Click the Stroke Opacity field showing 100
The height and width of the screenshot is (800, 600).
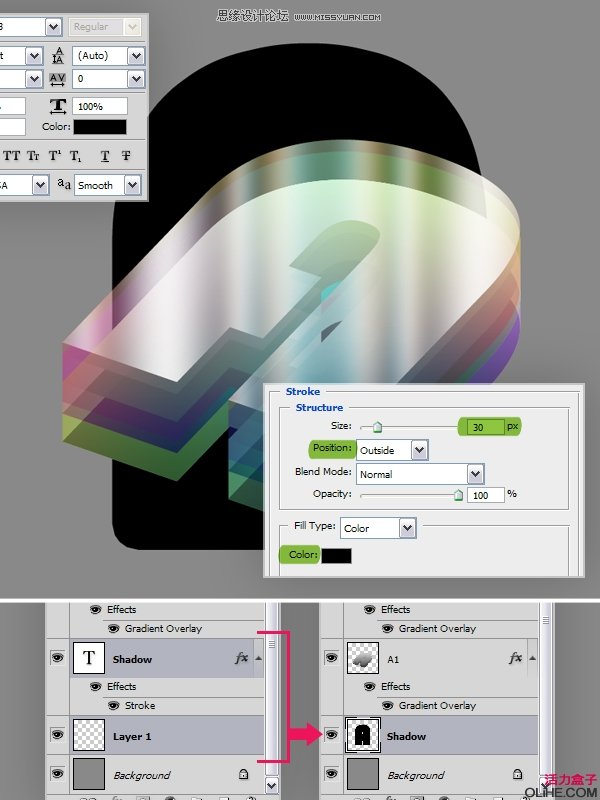pyautogui.click(x=484, y=495)
